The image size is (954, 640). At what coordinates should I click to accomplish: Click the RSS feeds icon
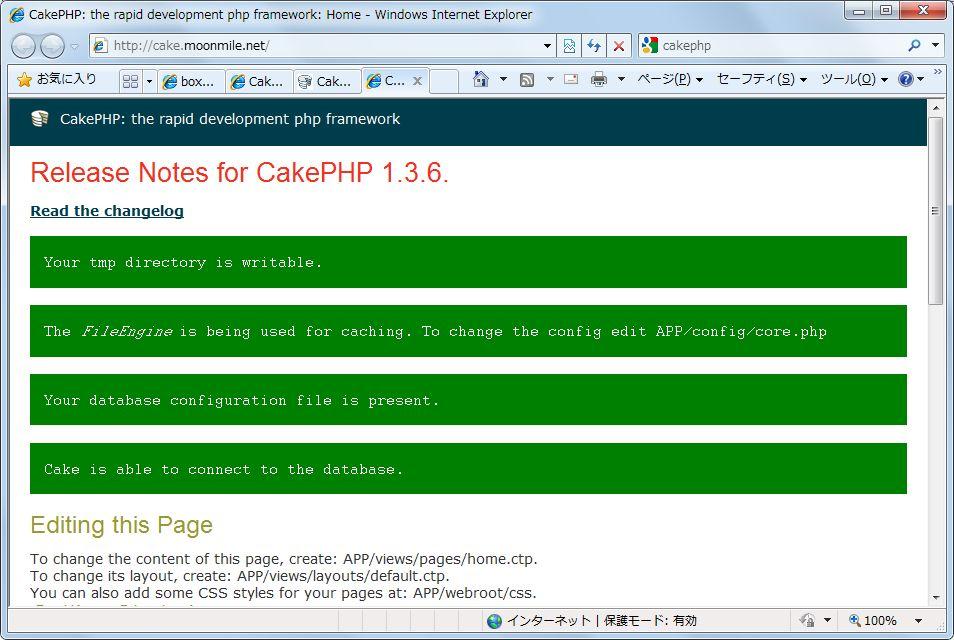click(527, 80)
